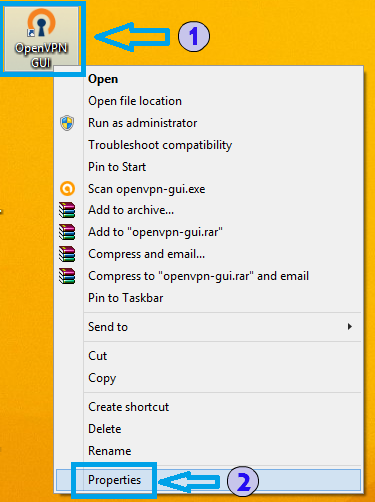Viewport: 375px width, 502px height.
Task: Click Pin to Start
Action: 208,167
